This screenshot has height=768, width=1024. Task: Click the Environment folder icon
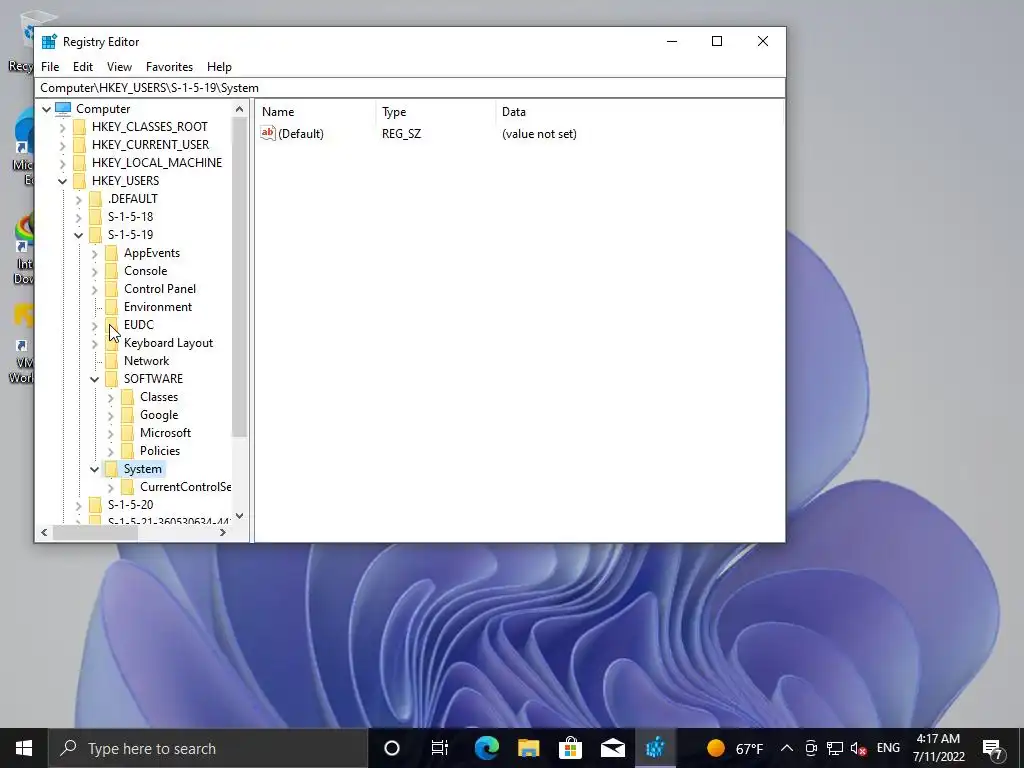(112, 306)
